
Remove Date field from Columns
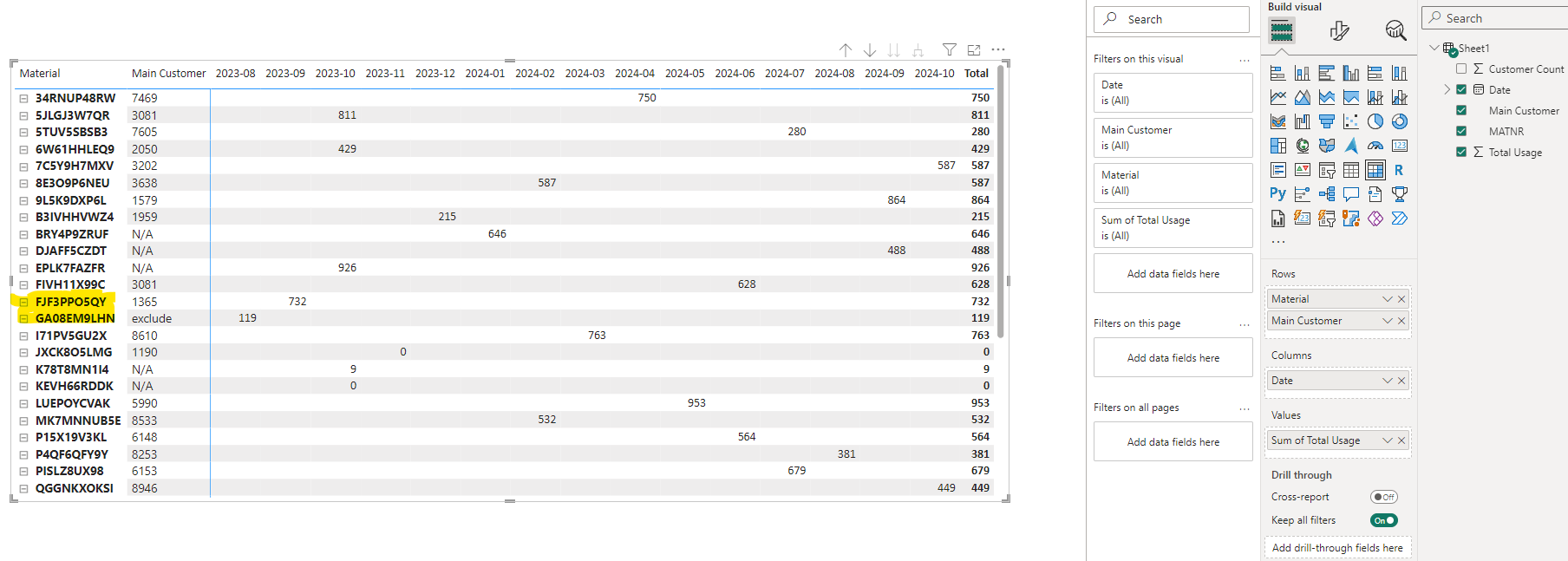click(x=1401, y=381)
